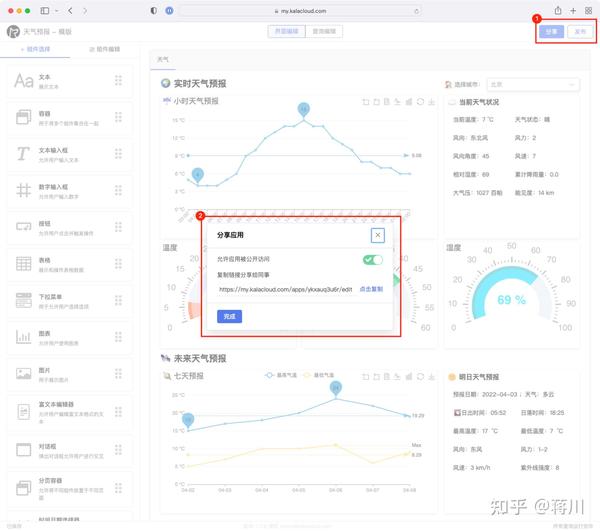This screenshot has width=600, height=531.
Task: Switch to 查询编辑 query editing mode
Action: click(x=324, y=31)
